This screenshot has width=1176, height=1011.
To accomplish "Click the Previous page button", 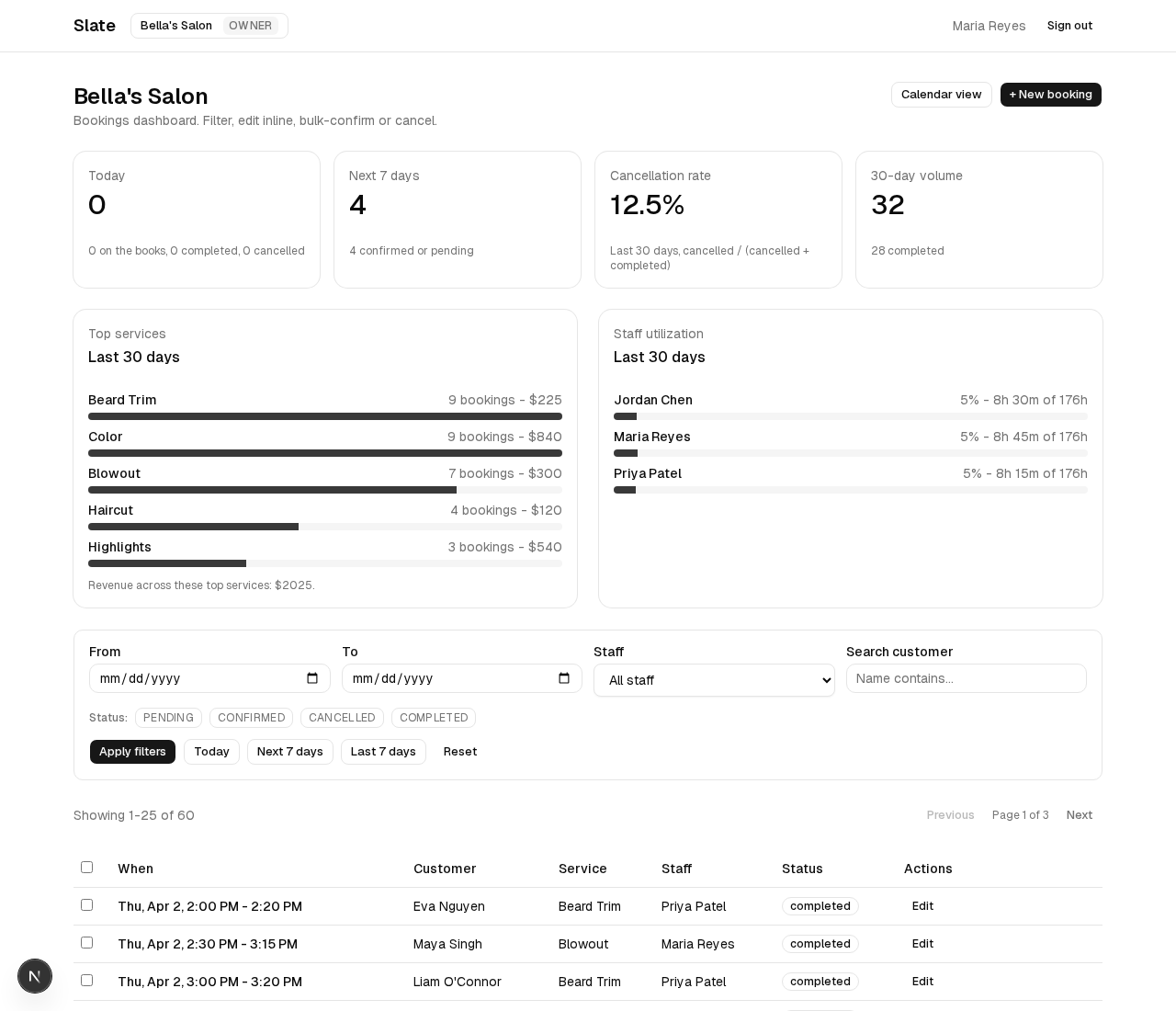I will pos(950,815).
